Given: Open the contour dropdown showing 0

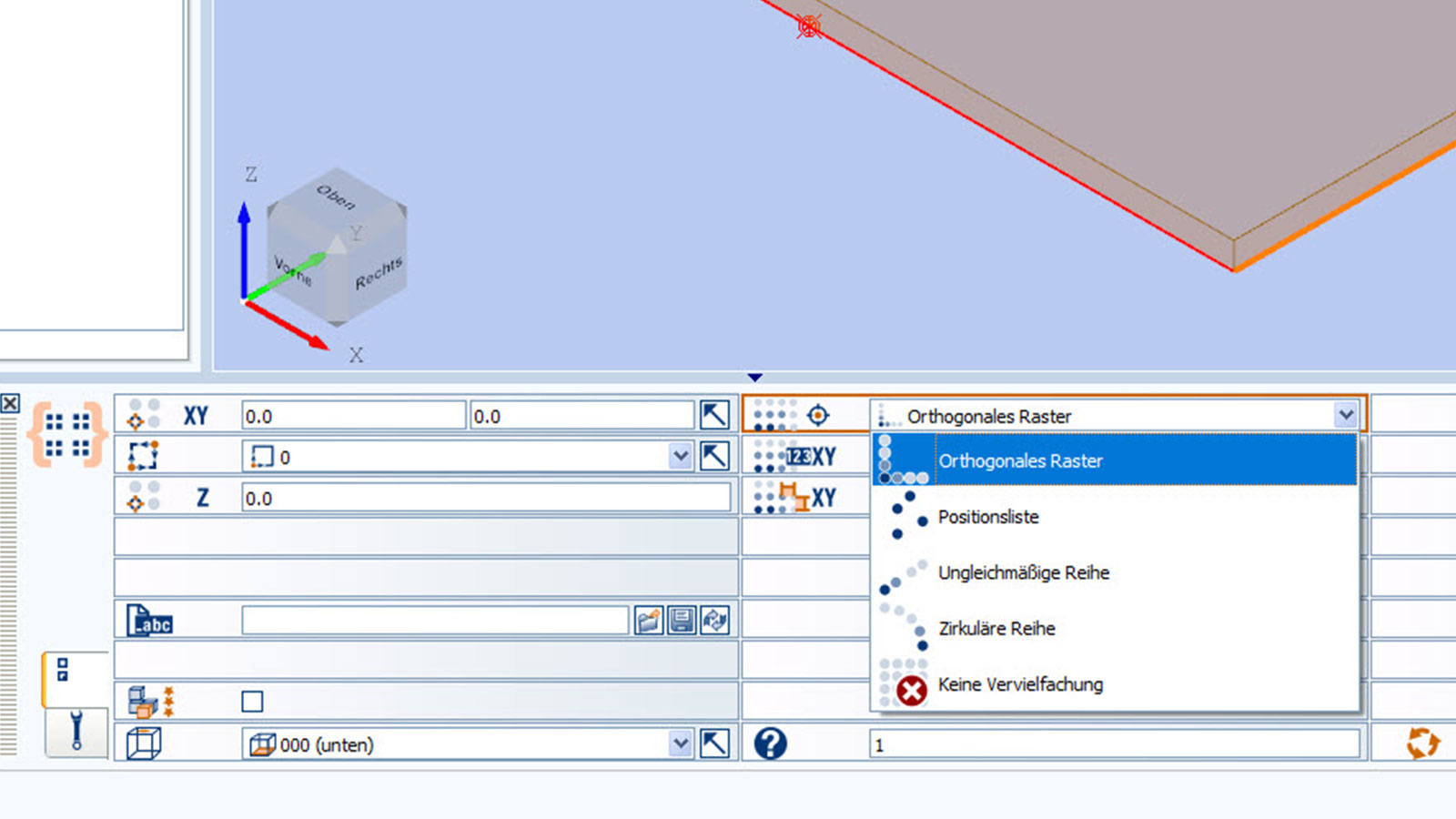Looking at the screenshot, I should click(680, 456).
